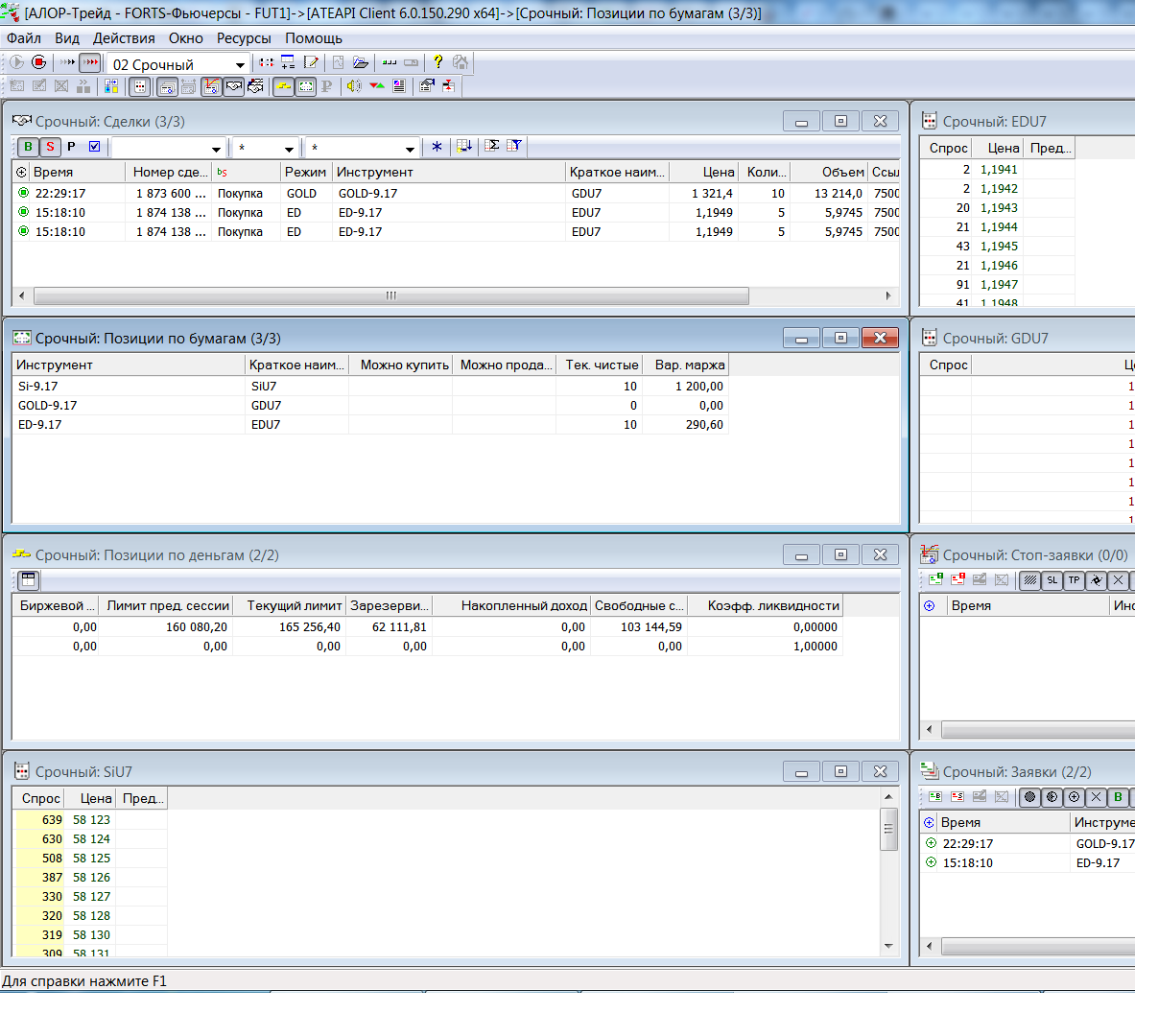Open the Действия menu
The height and width of the screenshot is (1036, 1158).
tap(124, 38)
